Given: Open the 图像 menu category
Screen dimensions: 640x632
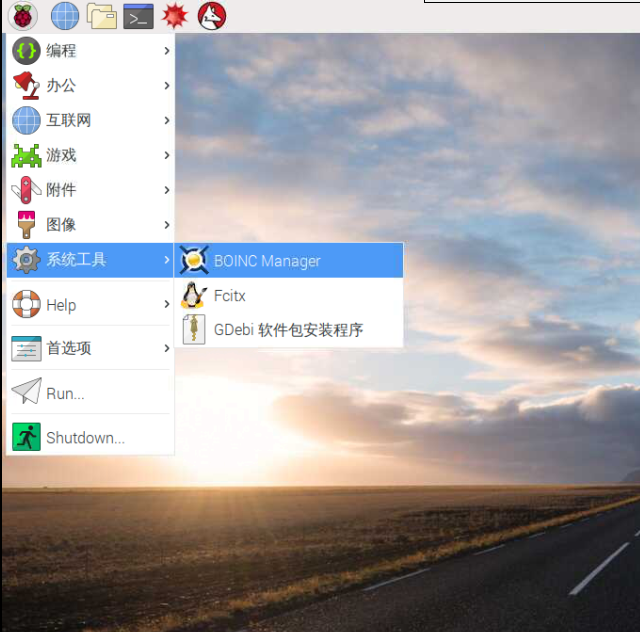Looking at the screenshot, I should click(91, 225).
